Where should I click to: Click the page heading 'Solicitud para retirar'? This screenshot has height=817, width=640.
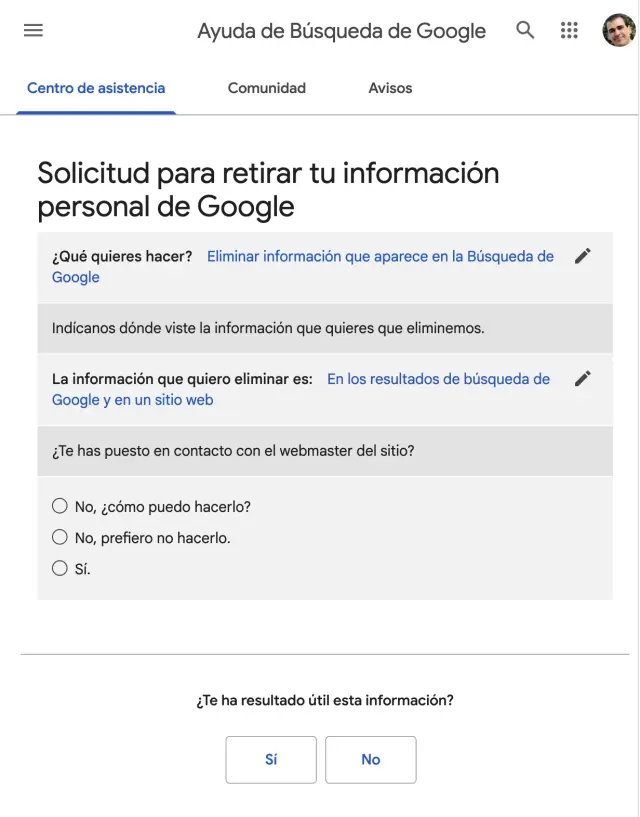pyautogui.click(x=268, y=189)
